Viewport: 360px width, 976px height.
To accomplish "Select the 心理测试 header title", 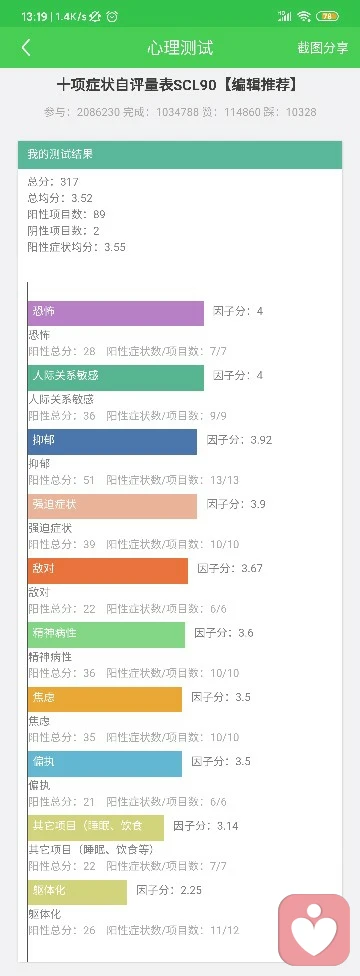I will (x=180, y=48).
